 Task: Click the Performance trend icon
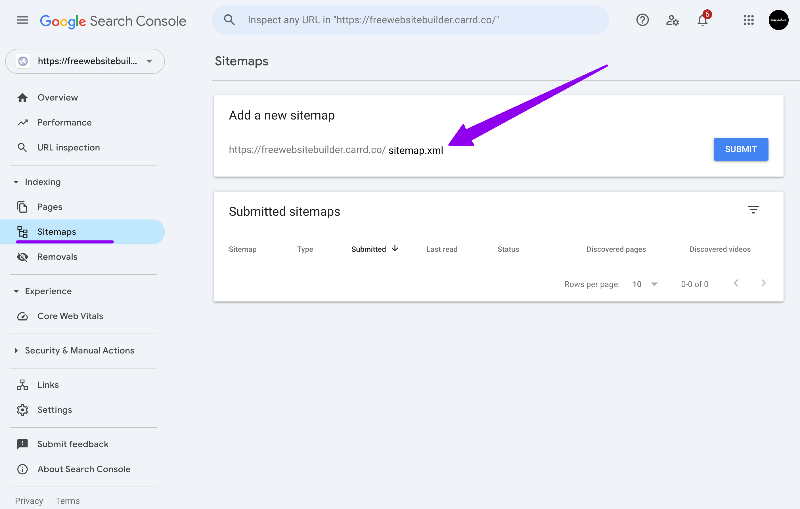(x=22, y=122)
